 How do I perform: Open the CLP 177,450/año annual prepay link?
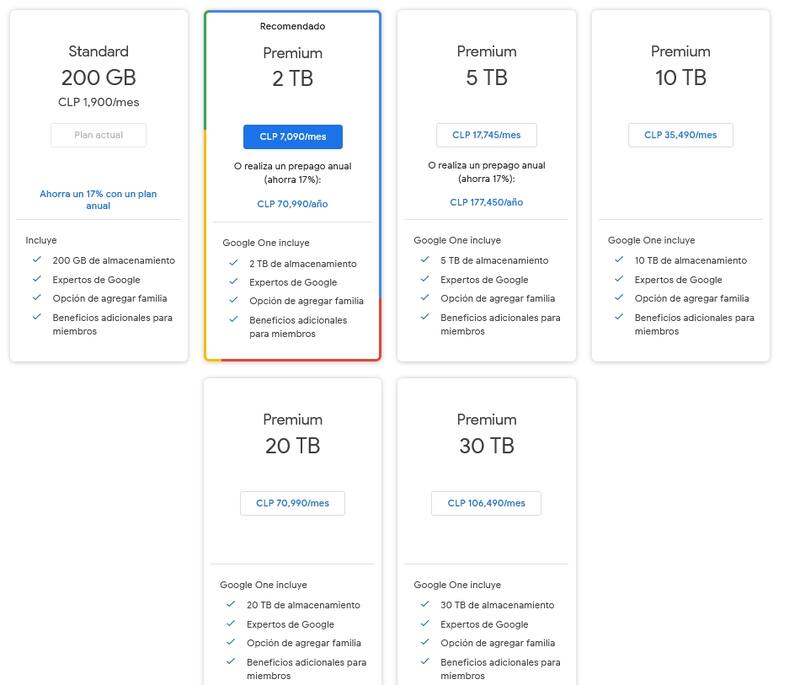click(486, 202)
